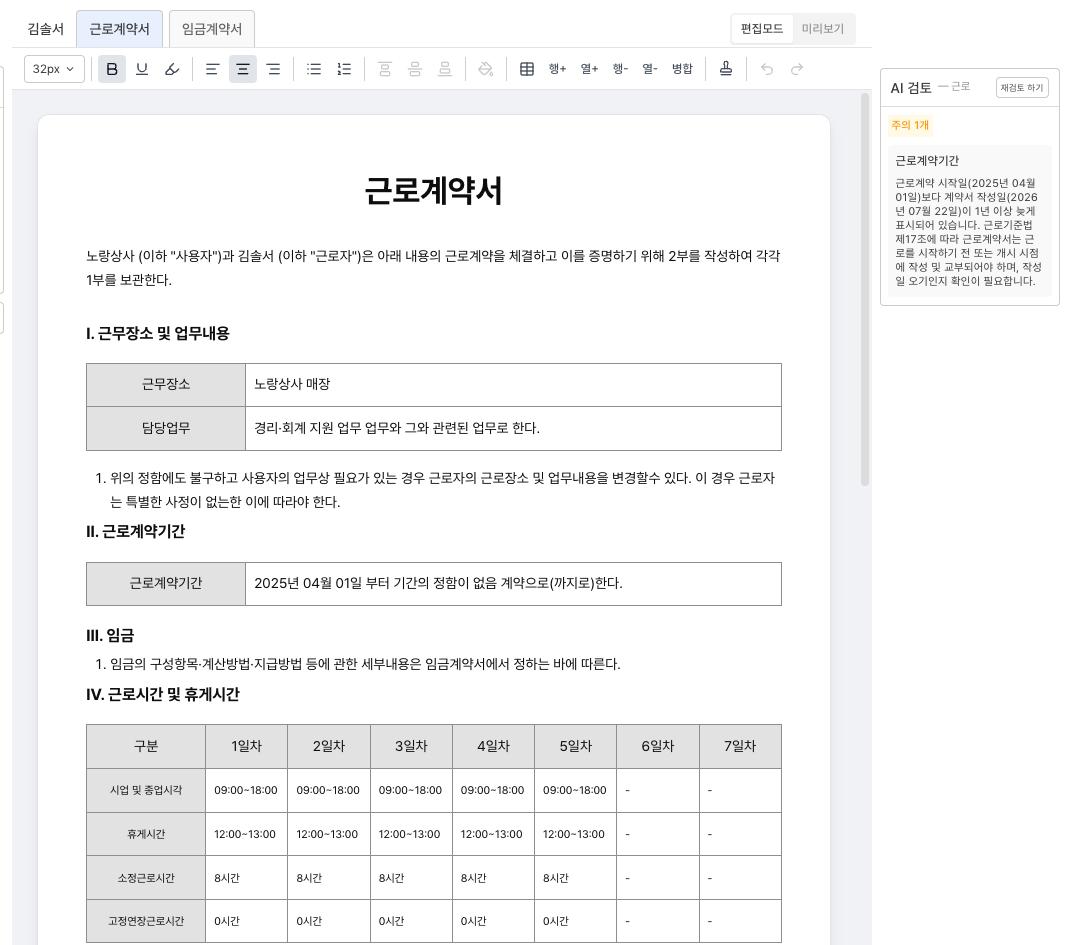Open the cell fill paint bucket
The image size is (1069, 945).
click(x=485, y=69)
